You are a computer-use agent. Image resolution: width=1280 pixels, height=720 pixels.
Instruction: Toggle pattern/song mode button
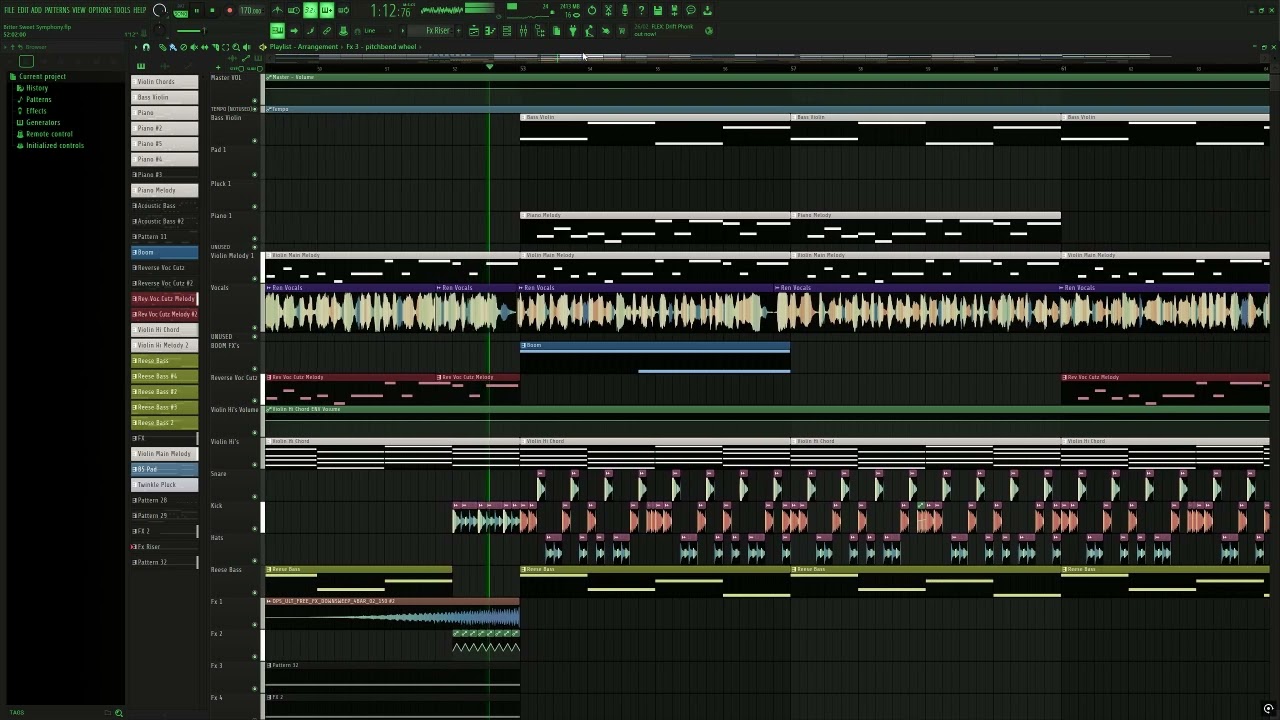pos(180,10)
